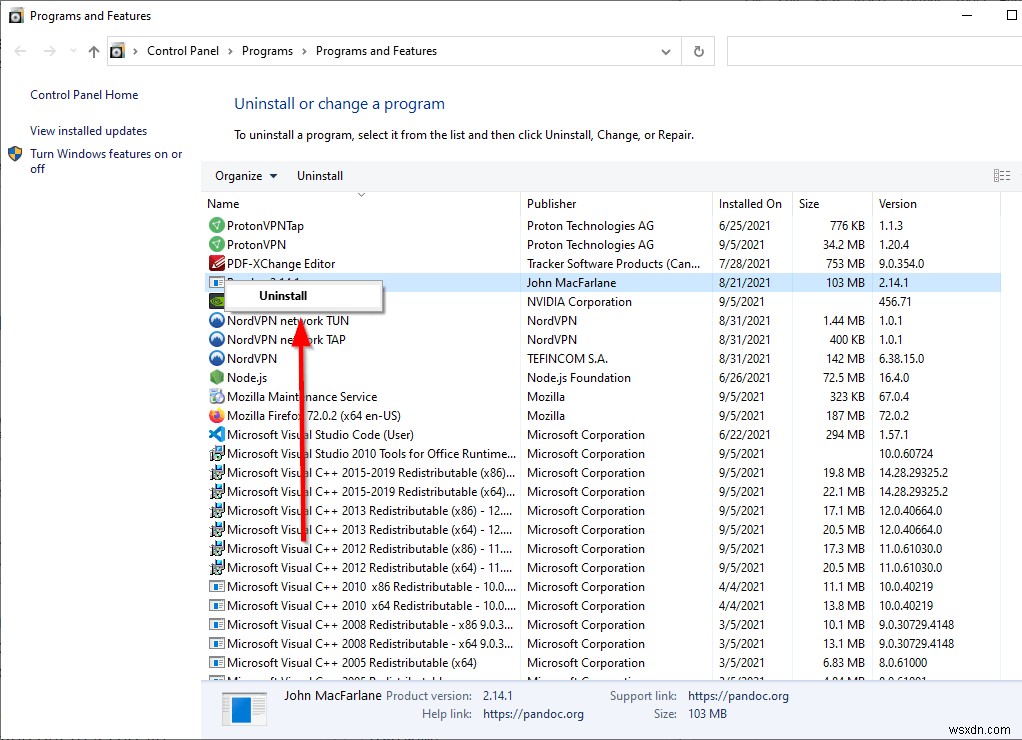This screenshot has width=1022, height=740.
Task: Click the address bar refresh icon
Action: (698, 50)
